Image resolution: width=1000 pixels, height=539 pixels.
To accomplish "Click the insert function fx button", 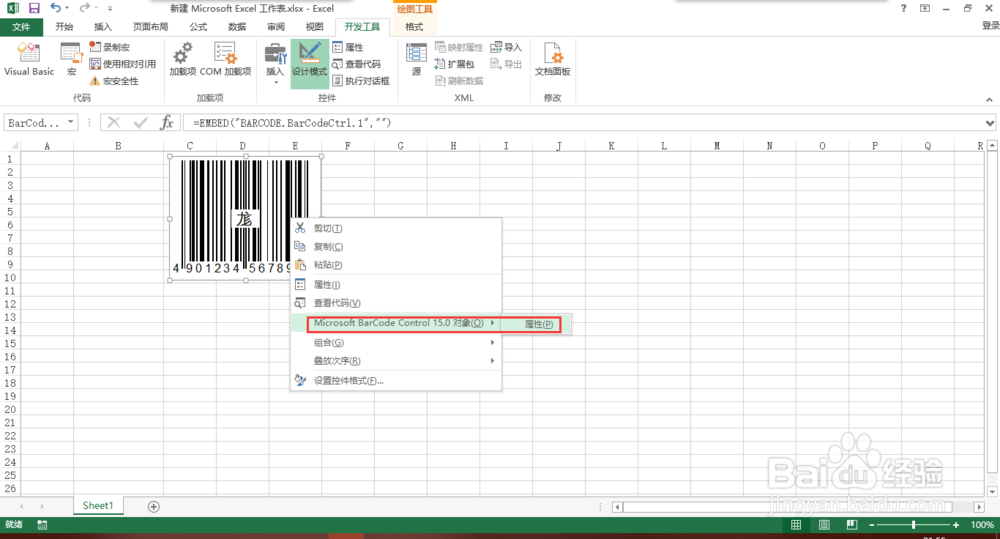I will [166, 122].
